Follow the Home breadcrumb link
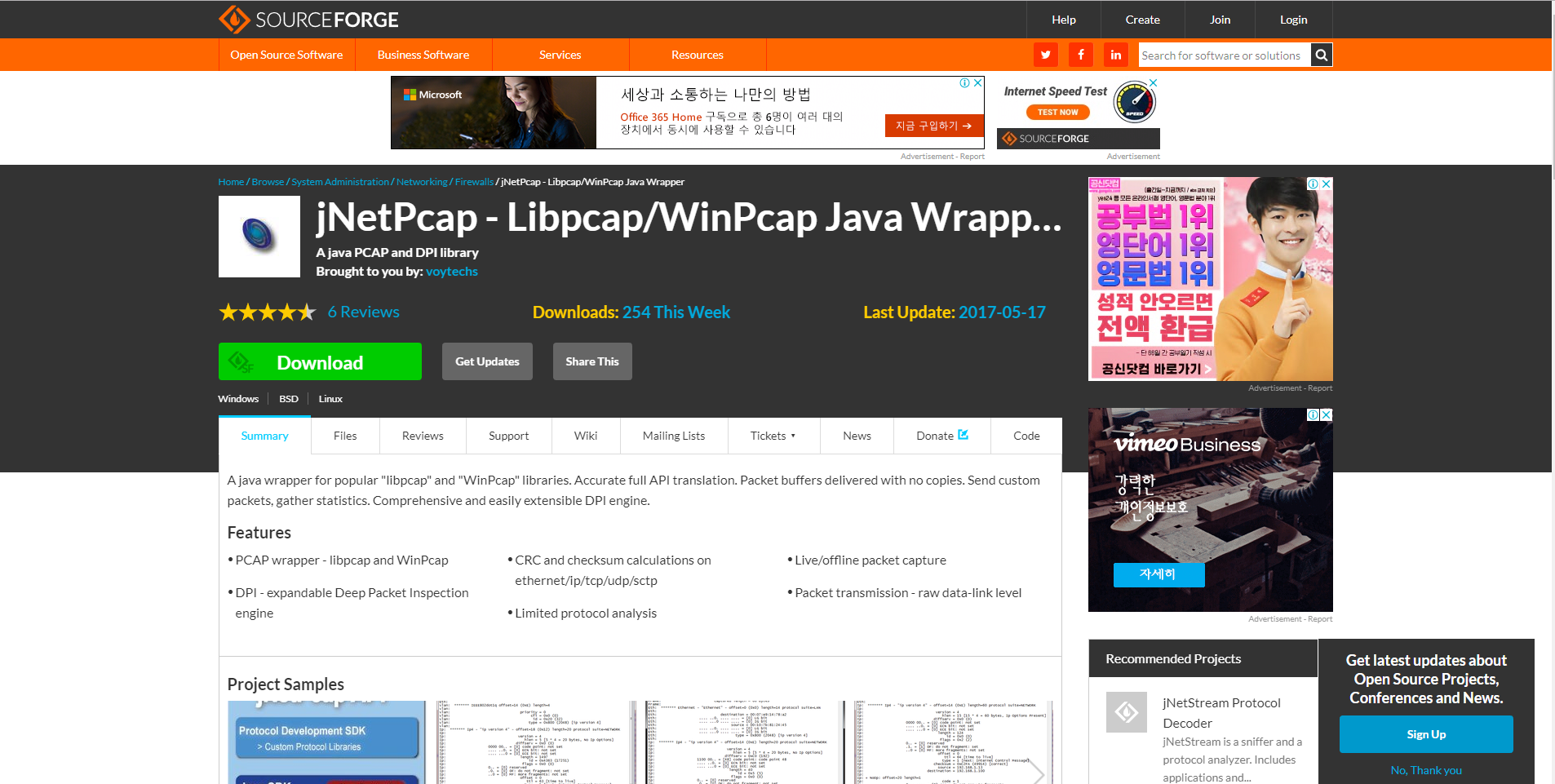The width and height of the screenshot is (1555, 784). [x=231, y=182]
